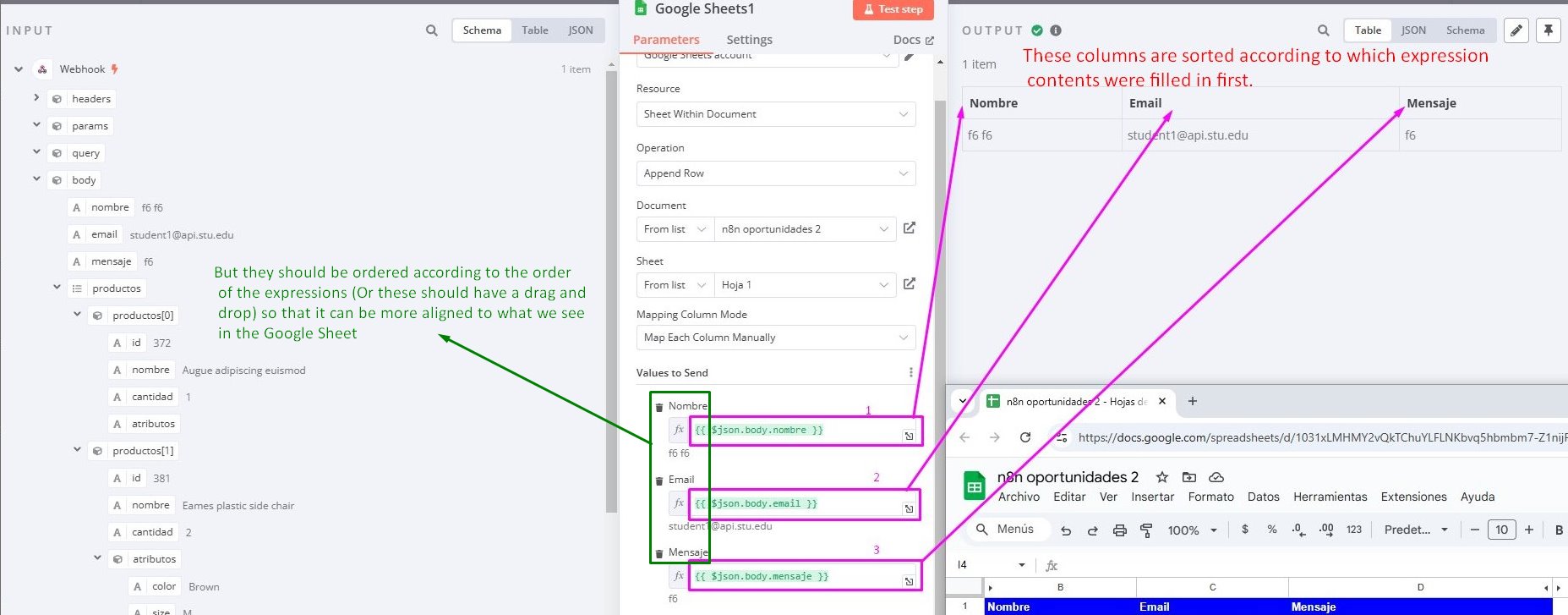Format as currency in Sheets toolbar
The height and width of the screenshot is (615, 1568).
[x=1245, y=530]
